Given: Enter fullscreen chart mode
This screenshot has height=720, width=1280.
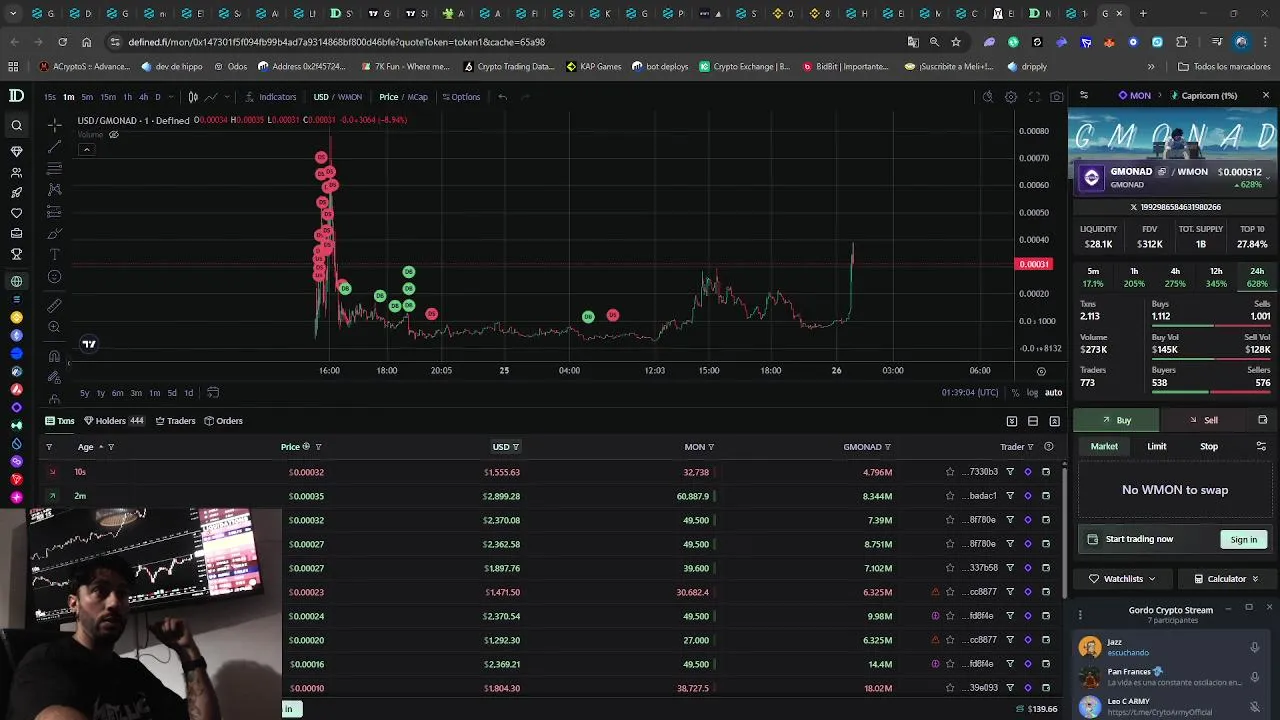Looking at the screenshot, I should point(1034,97).
